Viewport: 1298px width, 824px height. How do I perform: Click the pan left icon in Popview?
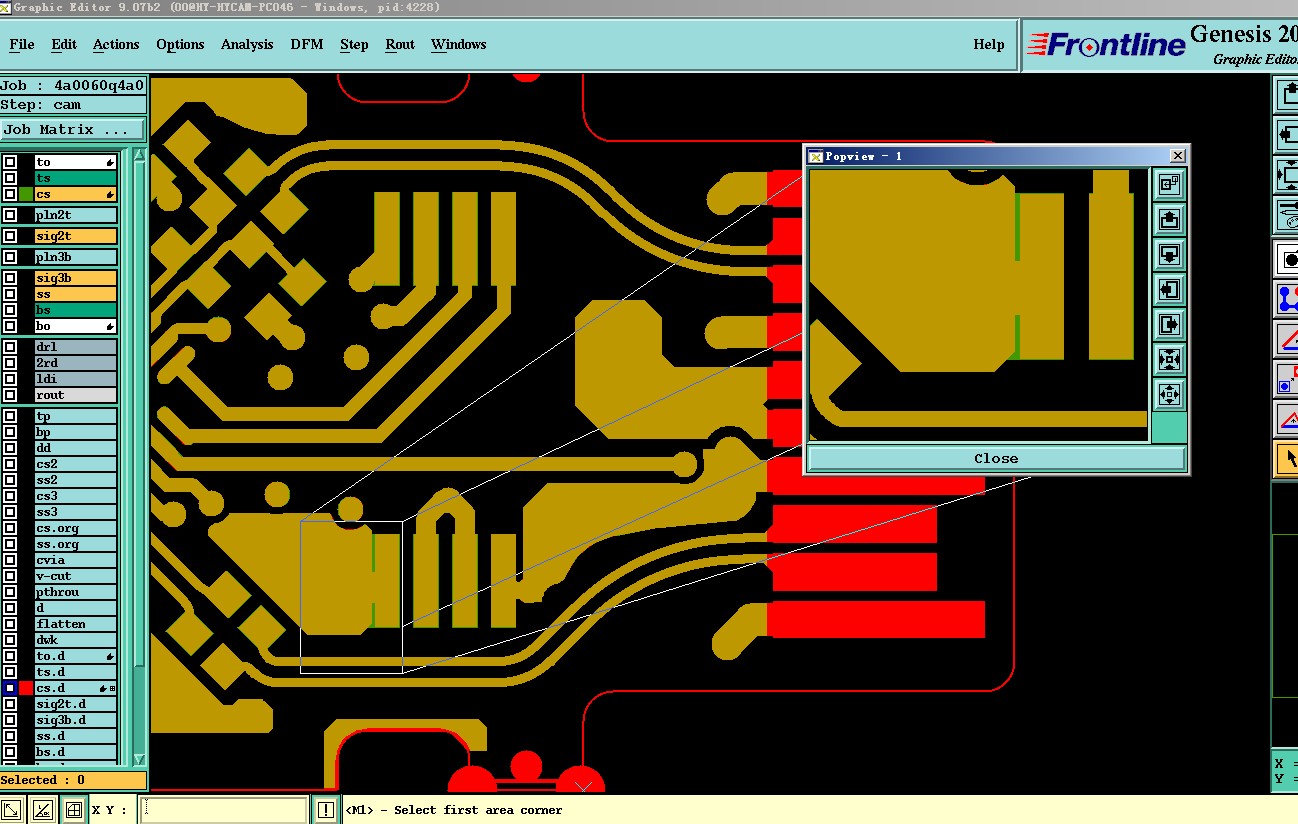point(1169,290)
